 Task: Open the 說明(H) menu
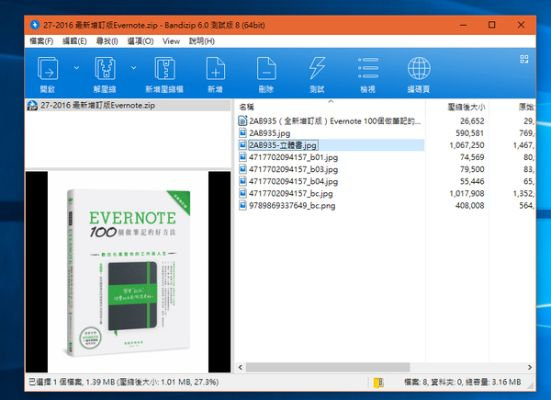202,41
